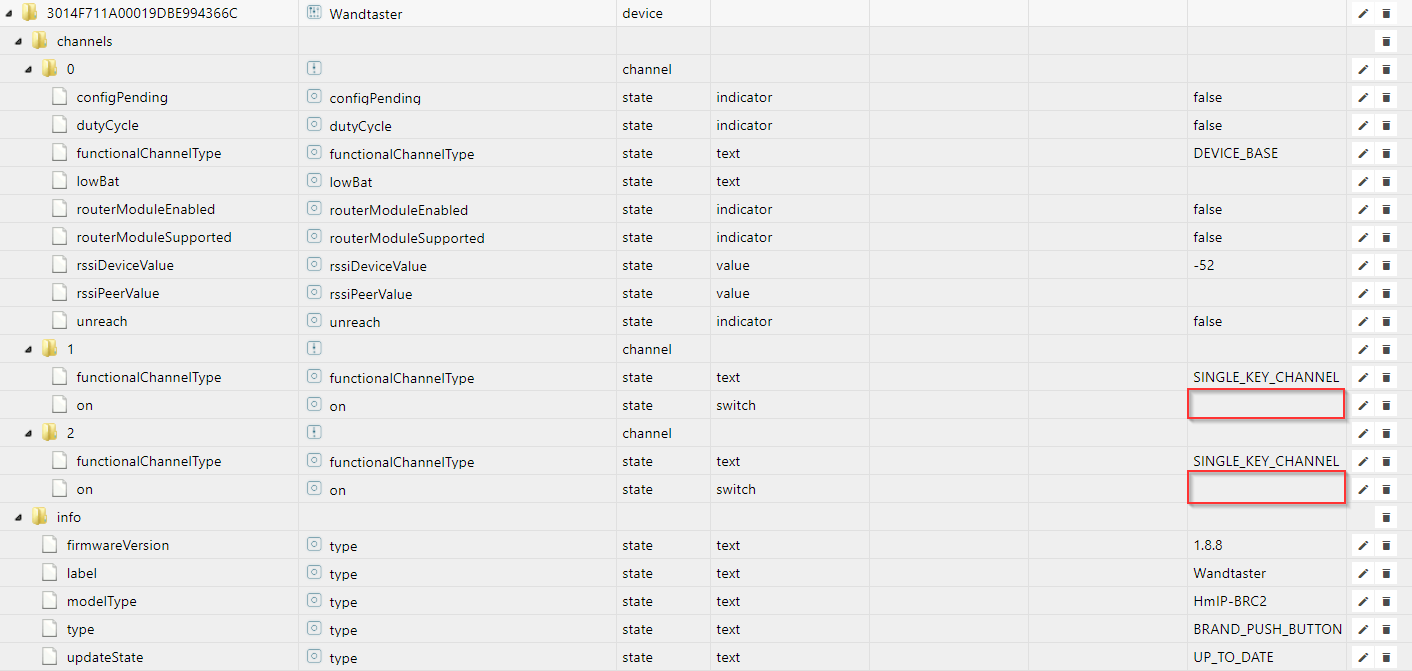Edit the unreach state
This screenshot has height=671, width=1412.
pyautogui.click(x=1362, y=322)
